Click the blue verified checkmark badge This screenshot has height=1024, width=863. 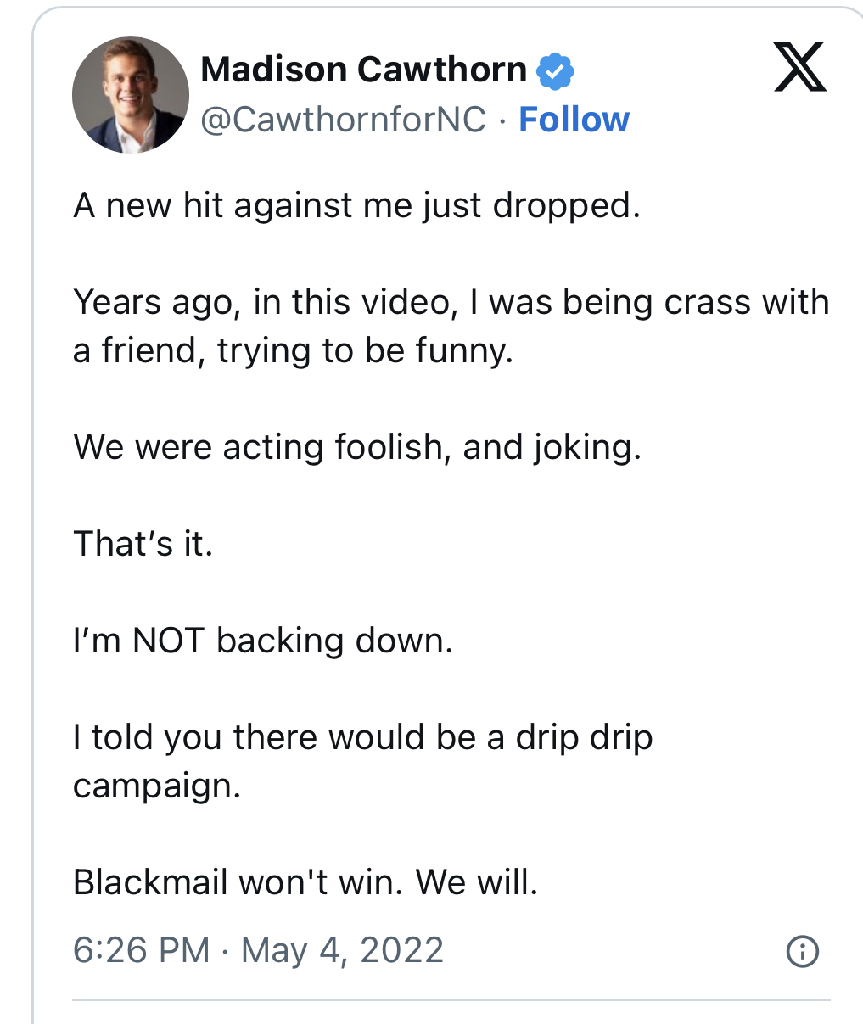[555, 71]
